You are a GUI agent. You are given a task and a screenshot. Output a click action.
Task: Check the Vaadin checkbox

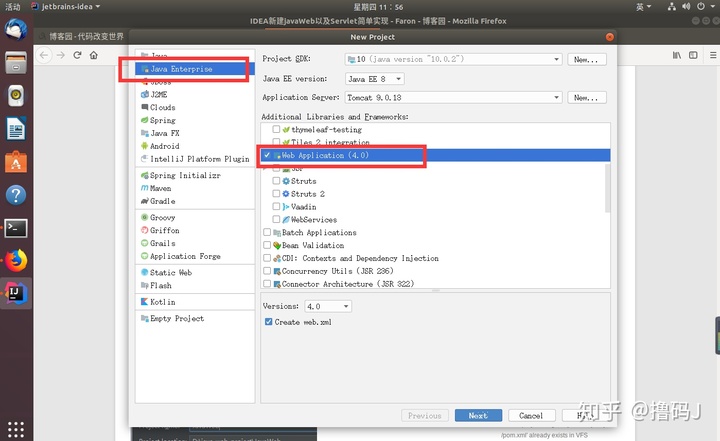[276, 206]
